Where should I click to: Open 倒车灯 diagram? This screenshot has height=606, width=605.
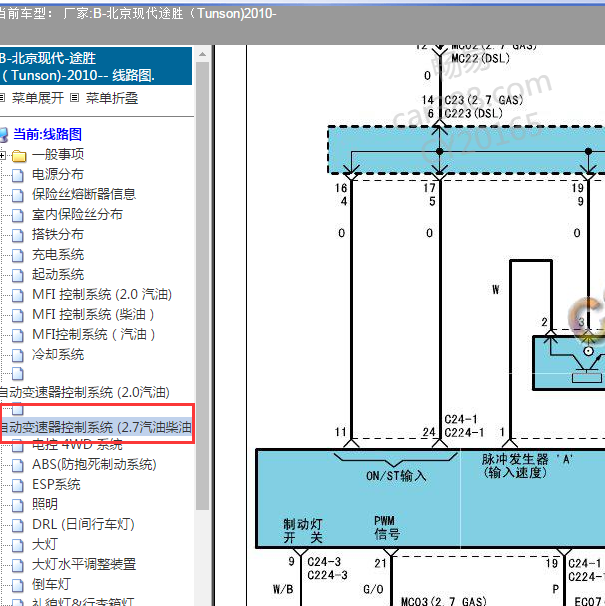click(x=51, y=584)
